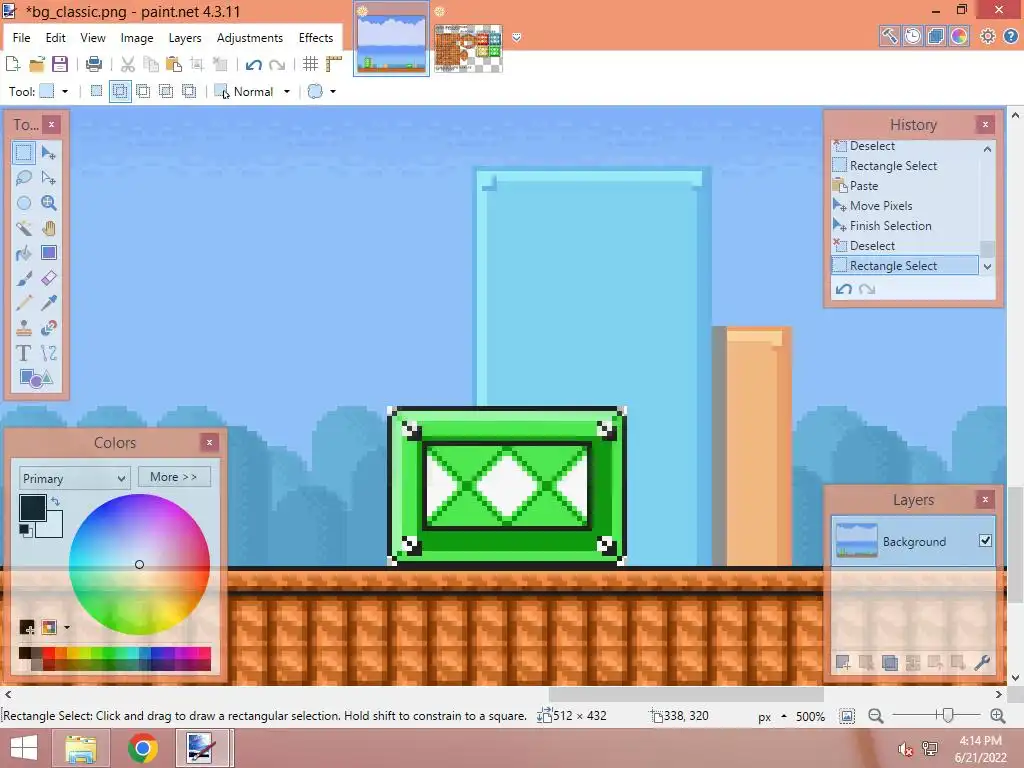Open the Edit menu
1024x768 pixels.
(x=56, y=38)
